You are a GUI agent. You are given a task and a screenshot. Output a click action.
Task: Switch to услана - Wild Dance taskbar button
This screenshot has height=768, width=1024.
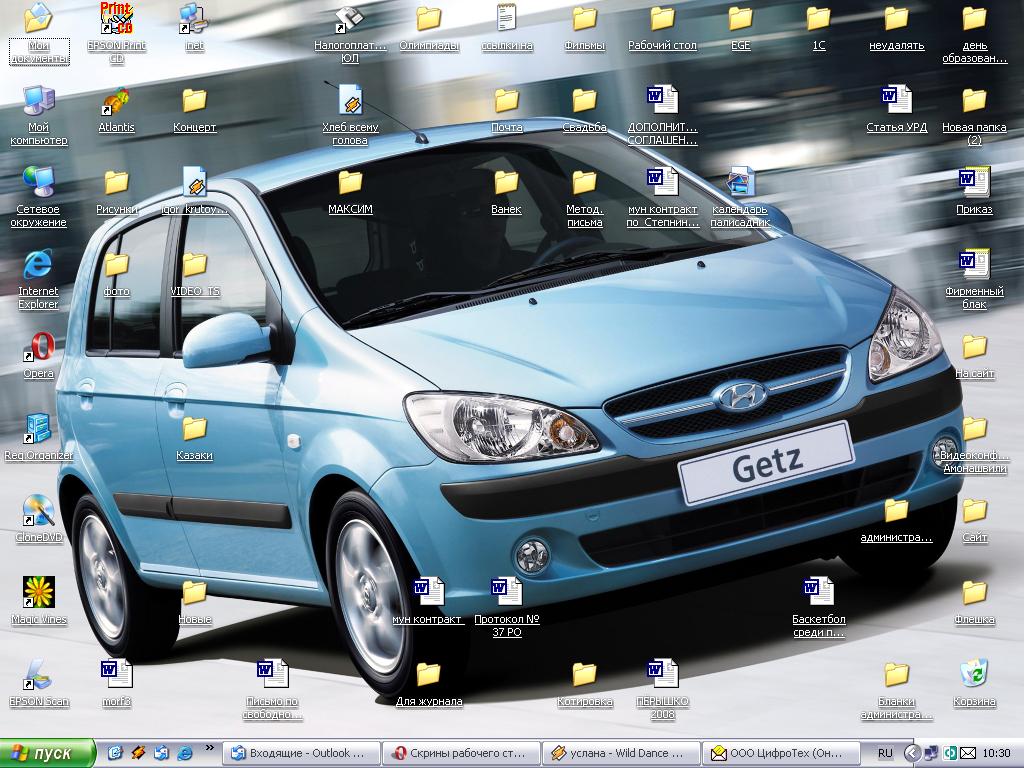(x=621, y=754)
